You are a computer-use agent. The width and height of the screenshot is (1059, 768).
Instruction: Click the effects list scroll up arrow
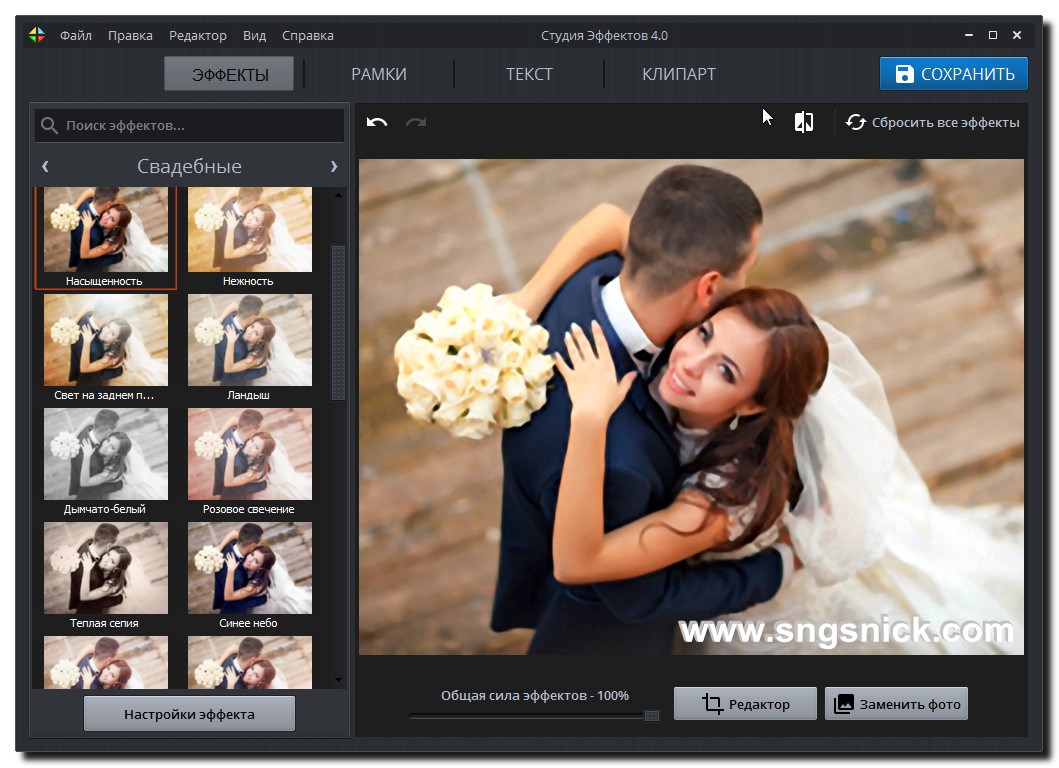[338, 195]
